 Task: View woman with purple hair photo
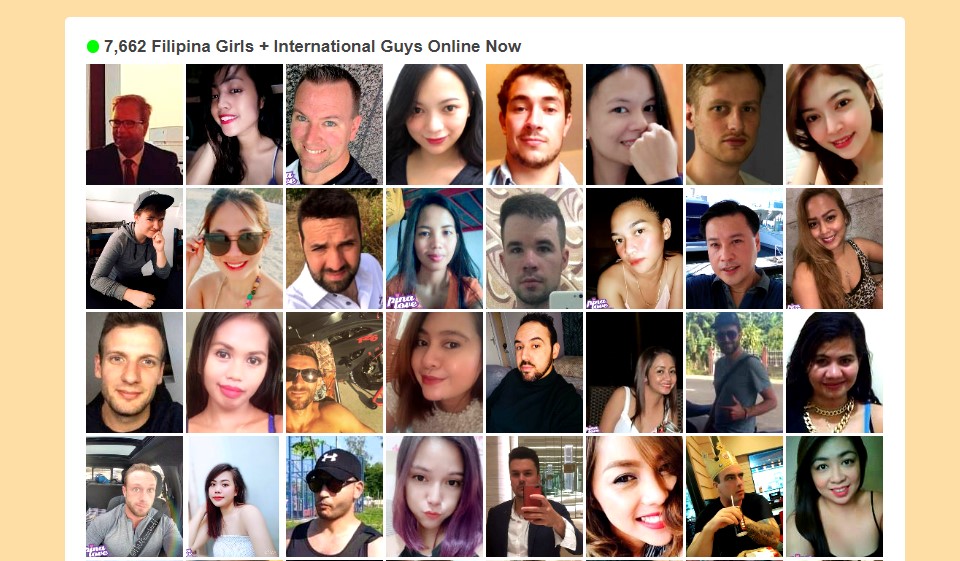[x=434, y=497]
